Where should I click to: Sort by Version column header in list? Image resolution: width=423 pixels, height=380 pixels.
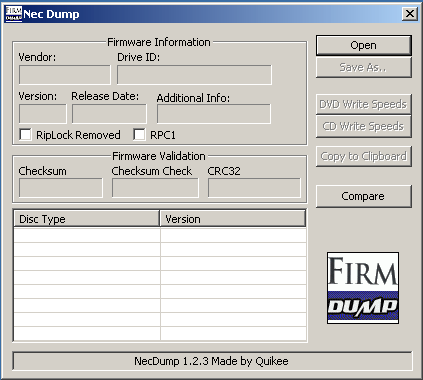(233, 219)
